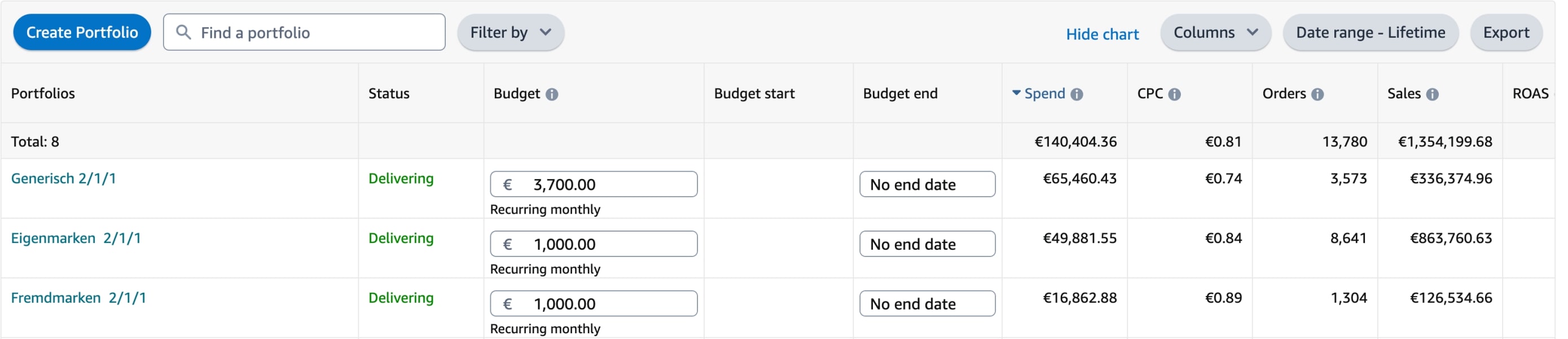Expand the Columns dropdown
The height and width of the screenshot is (339, 1568).
point(1215,32)
